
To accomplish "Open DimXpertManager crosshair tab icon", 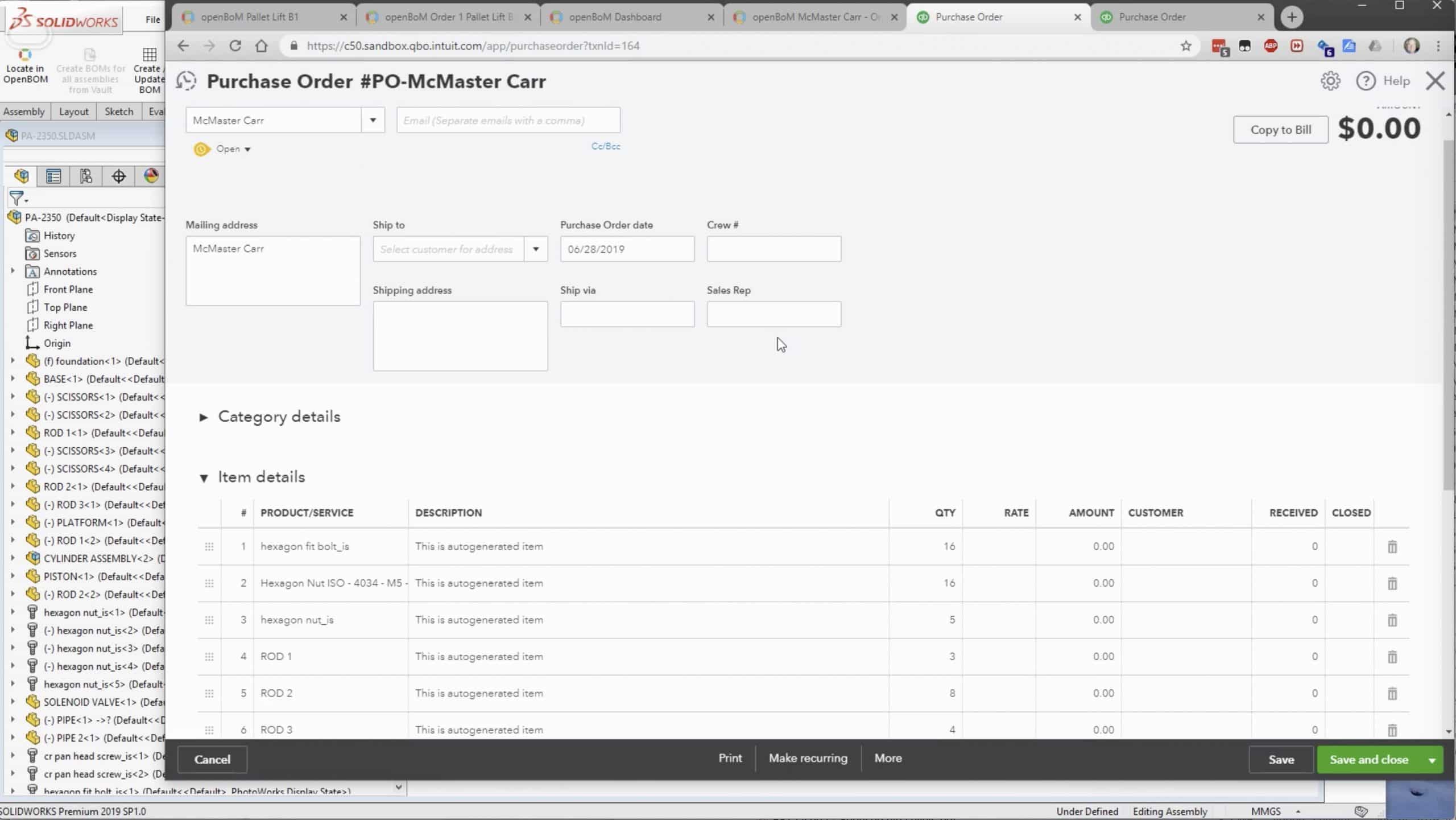I will tap(118, 176).
